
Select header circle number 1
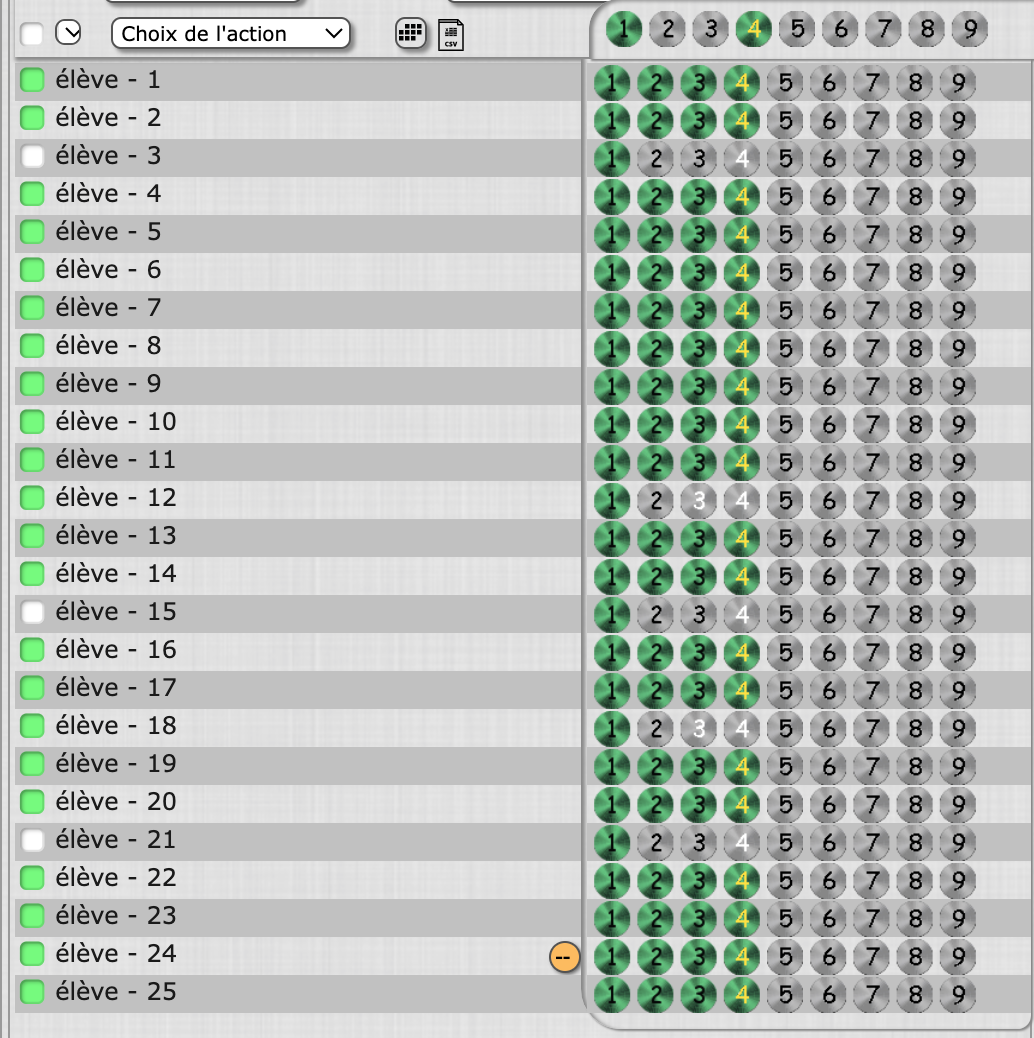click(624, 30)
